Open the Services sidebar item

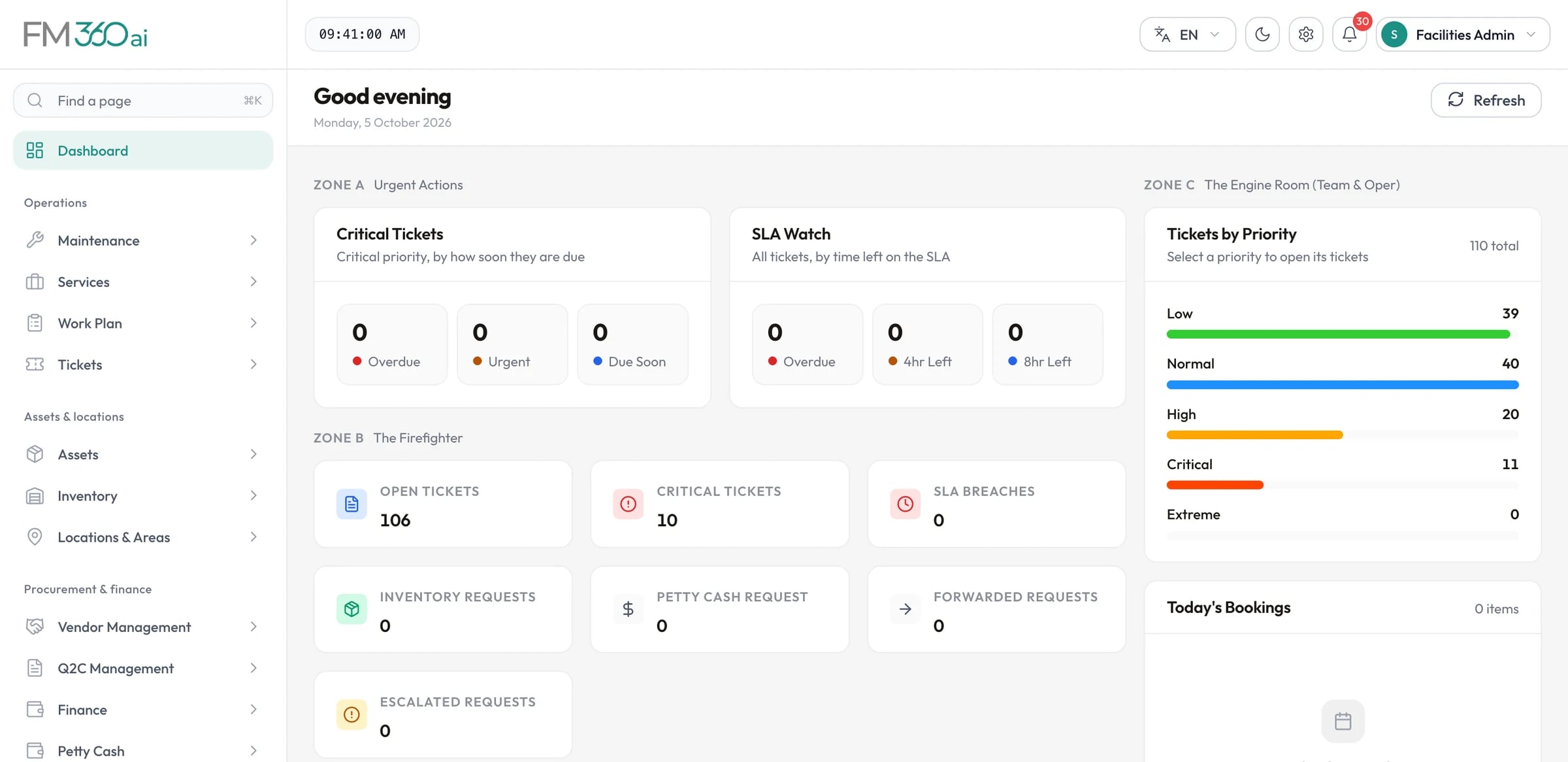point(143,282)
